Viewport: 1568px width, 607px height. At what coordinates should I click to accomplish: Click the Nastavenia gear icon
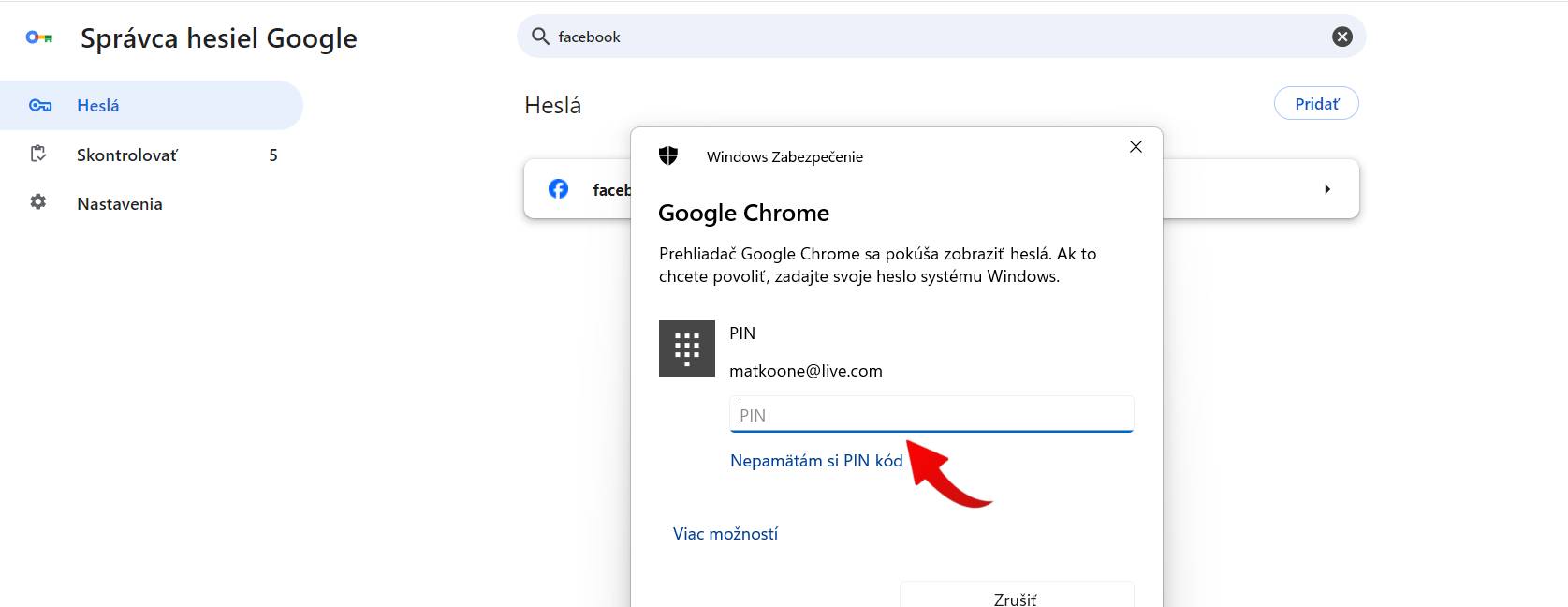coord(38,202)
